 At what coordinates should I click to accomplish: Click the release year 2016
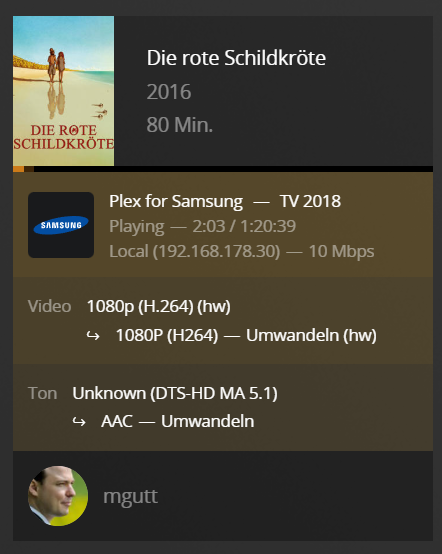pos(169,92)
